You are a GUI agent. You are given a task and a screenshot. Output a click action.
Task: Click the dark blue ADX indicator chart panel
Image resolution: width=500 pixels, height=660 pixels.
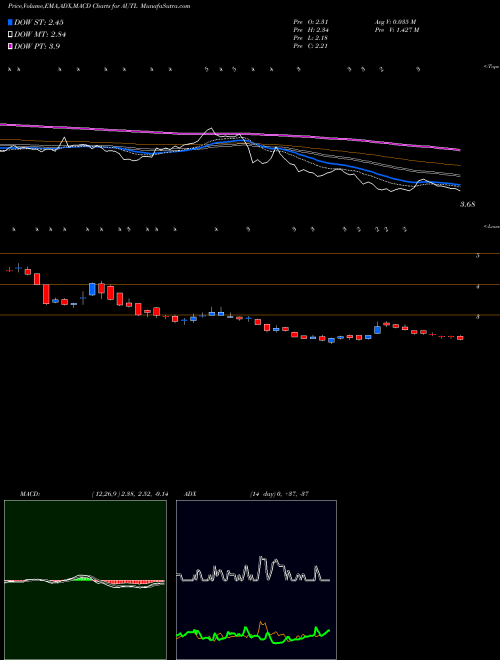click(256, 580)
